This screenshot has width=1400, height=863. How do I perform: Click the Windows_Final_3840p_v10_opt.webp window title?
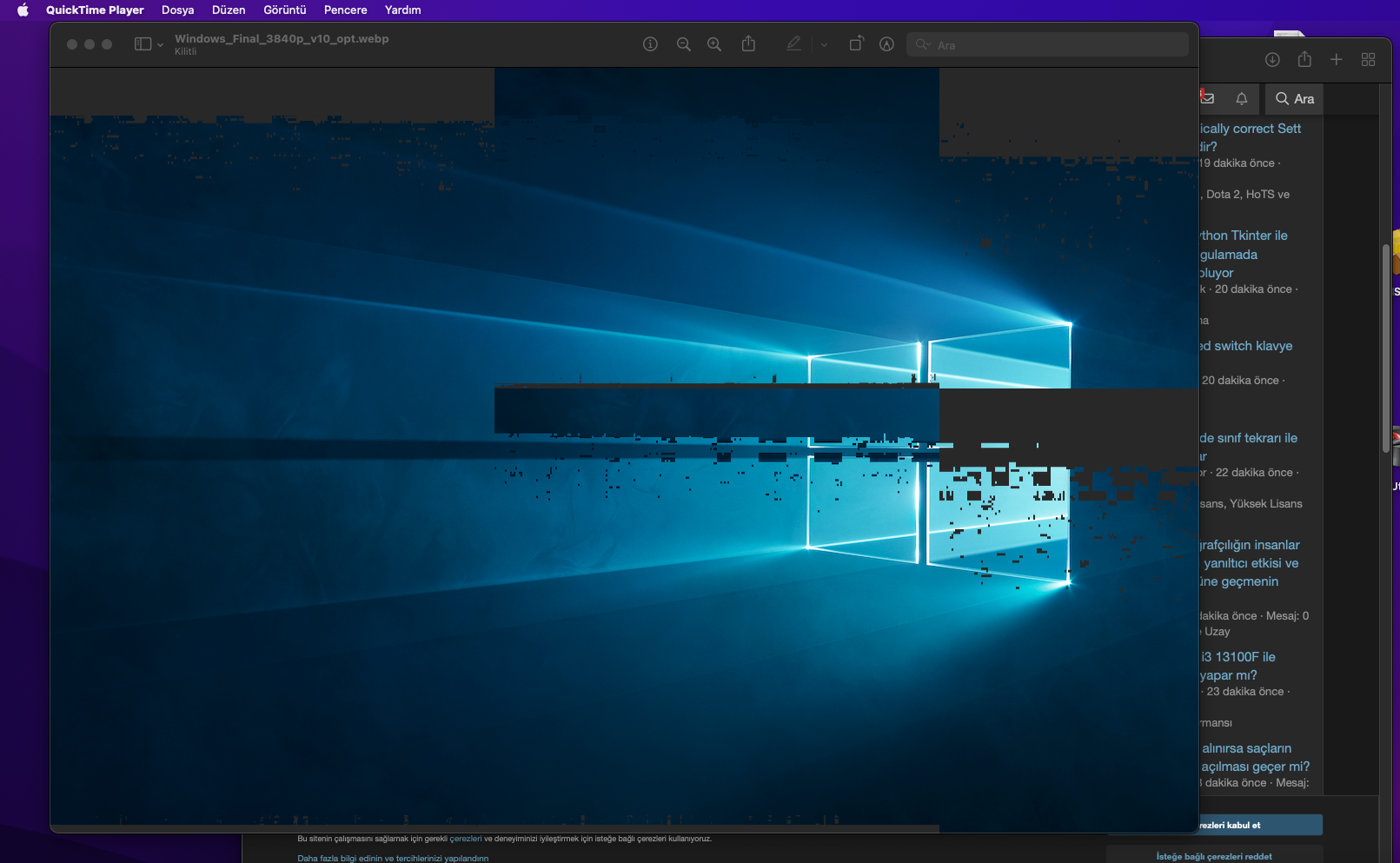(x=282, y=38)
